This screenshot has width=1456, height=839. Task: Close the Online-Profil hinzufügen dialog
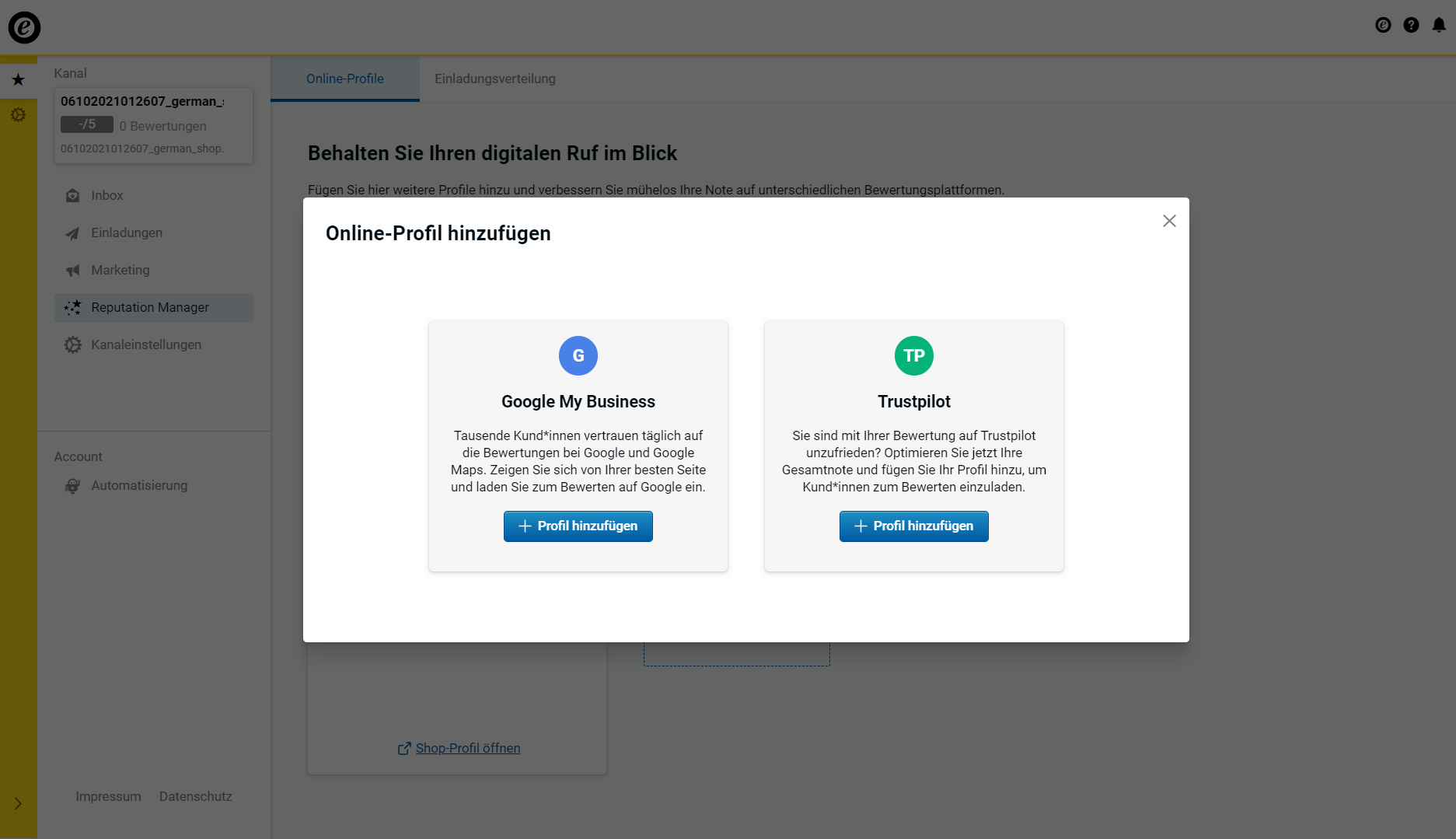pyautogui.click(x=1169, y=221)
